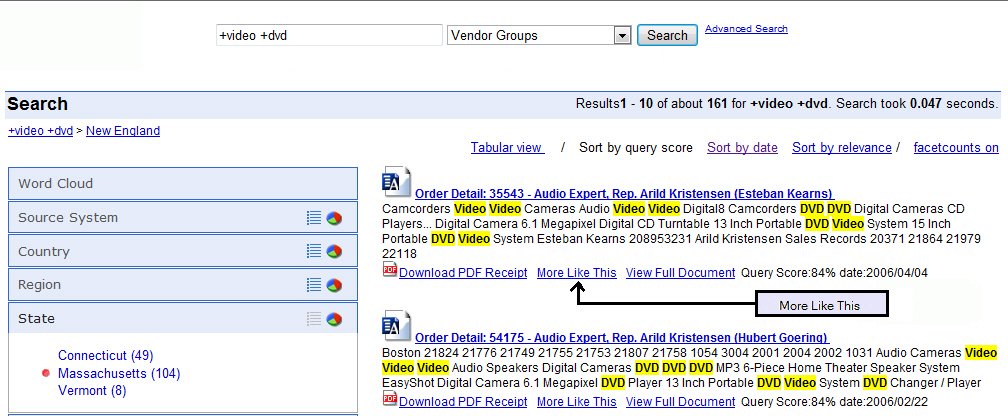Expand the Source System facet panel
This screenshot has height=416, width=1008.
(183, 217)
